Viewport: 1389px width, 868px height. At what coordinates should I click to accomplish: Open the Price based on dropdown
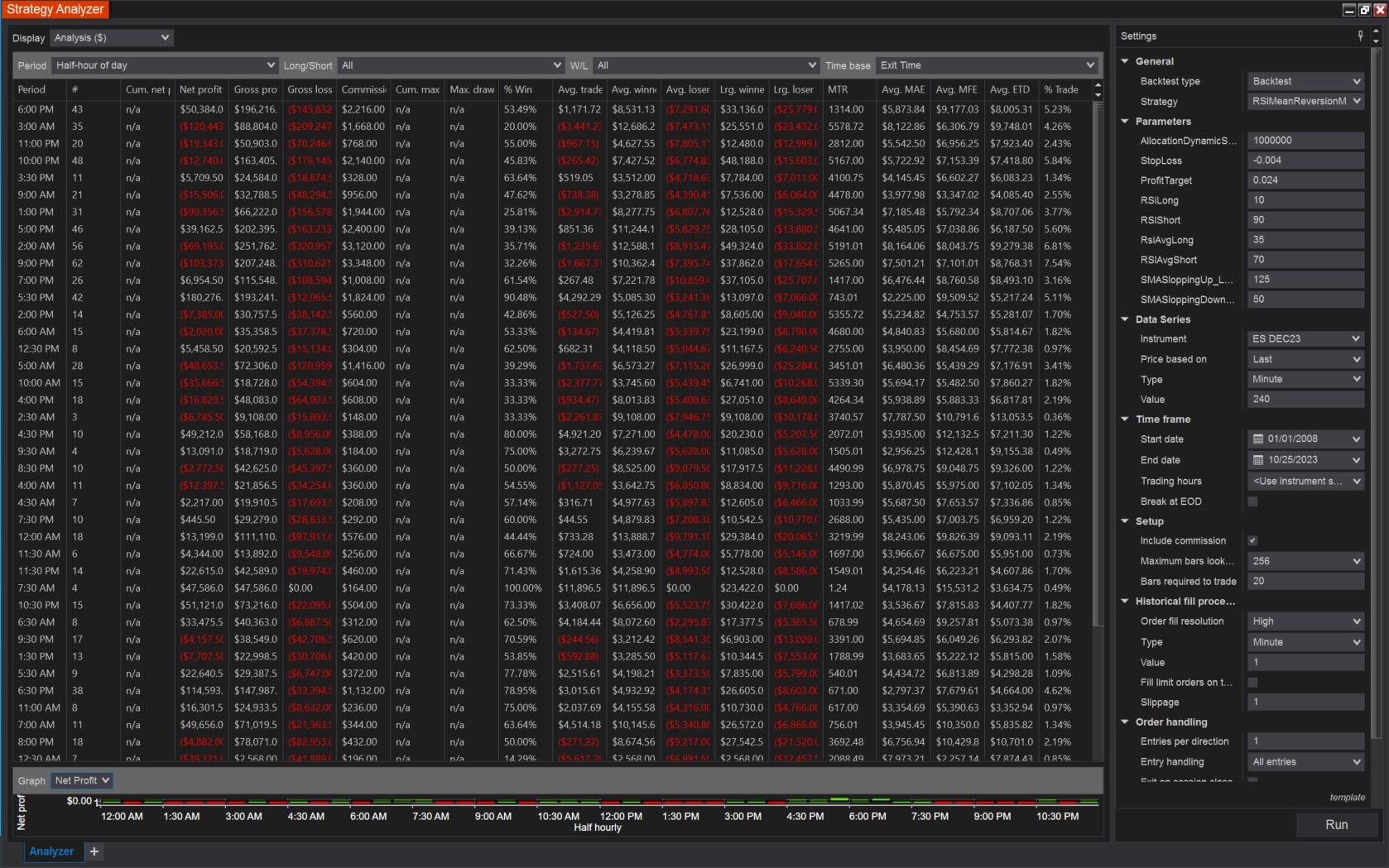coord(1306,359)
